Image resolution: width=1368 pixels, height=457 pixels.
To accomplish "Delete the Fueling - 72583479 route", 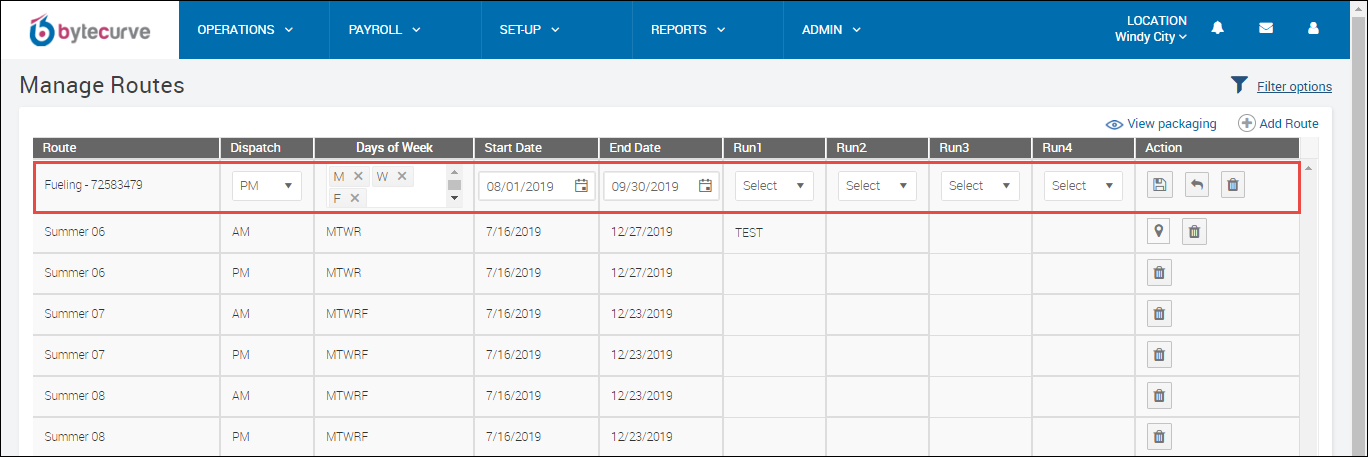I will coord(1233,185).
